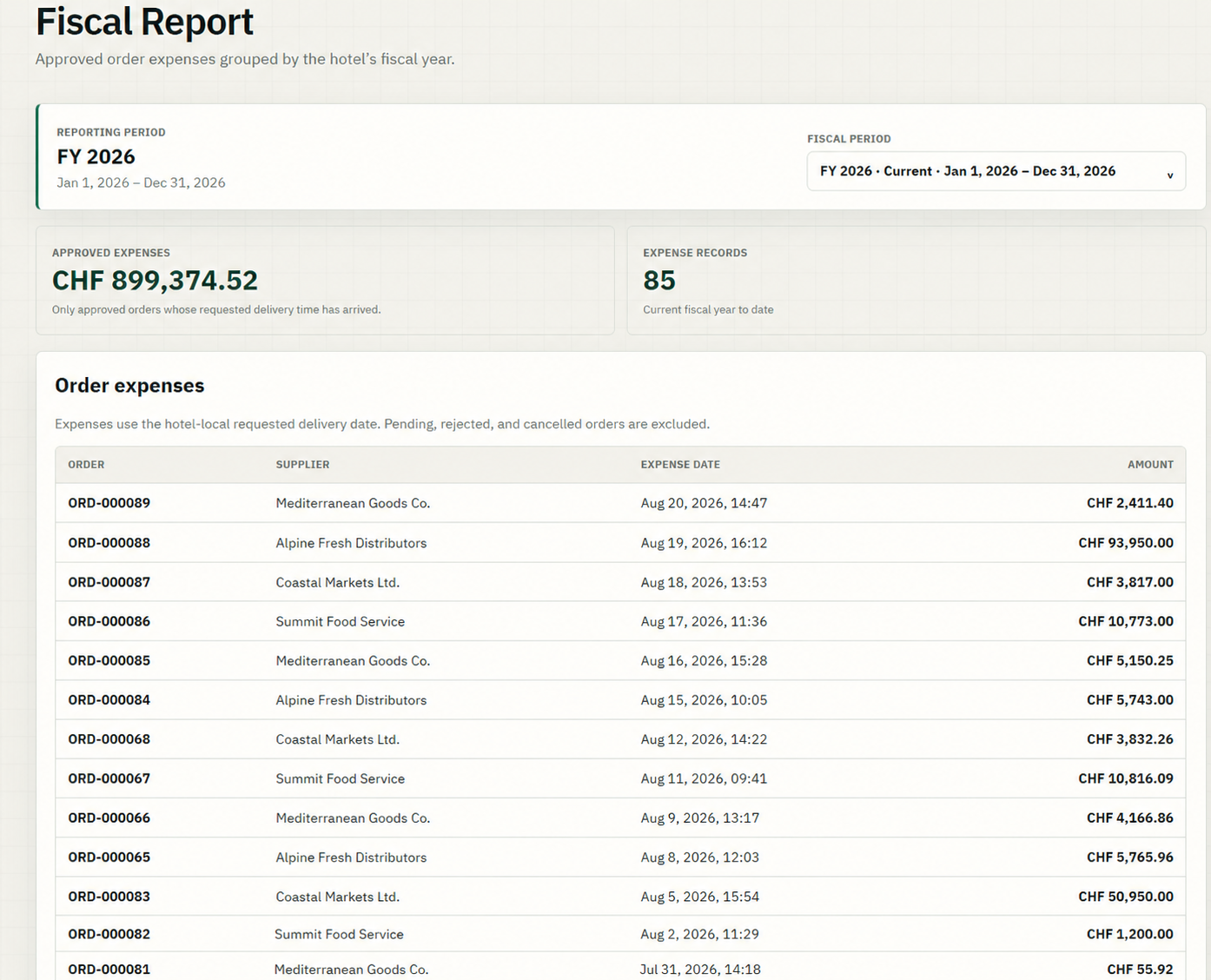Select order ORD-000065

coord(109,857)
